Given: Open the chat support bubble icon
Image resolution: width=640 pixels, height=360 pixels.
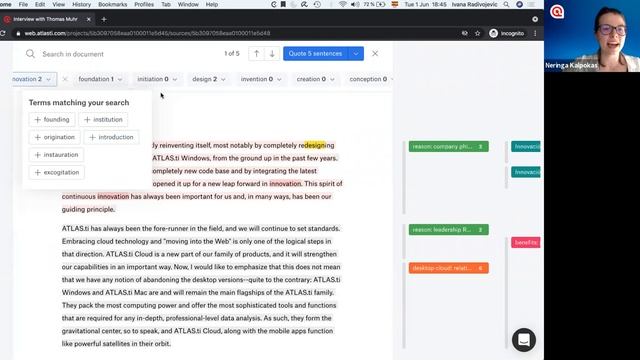Looking at the screenshot, I should [524, 340].
